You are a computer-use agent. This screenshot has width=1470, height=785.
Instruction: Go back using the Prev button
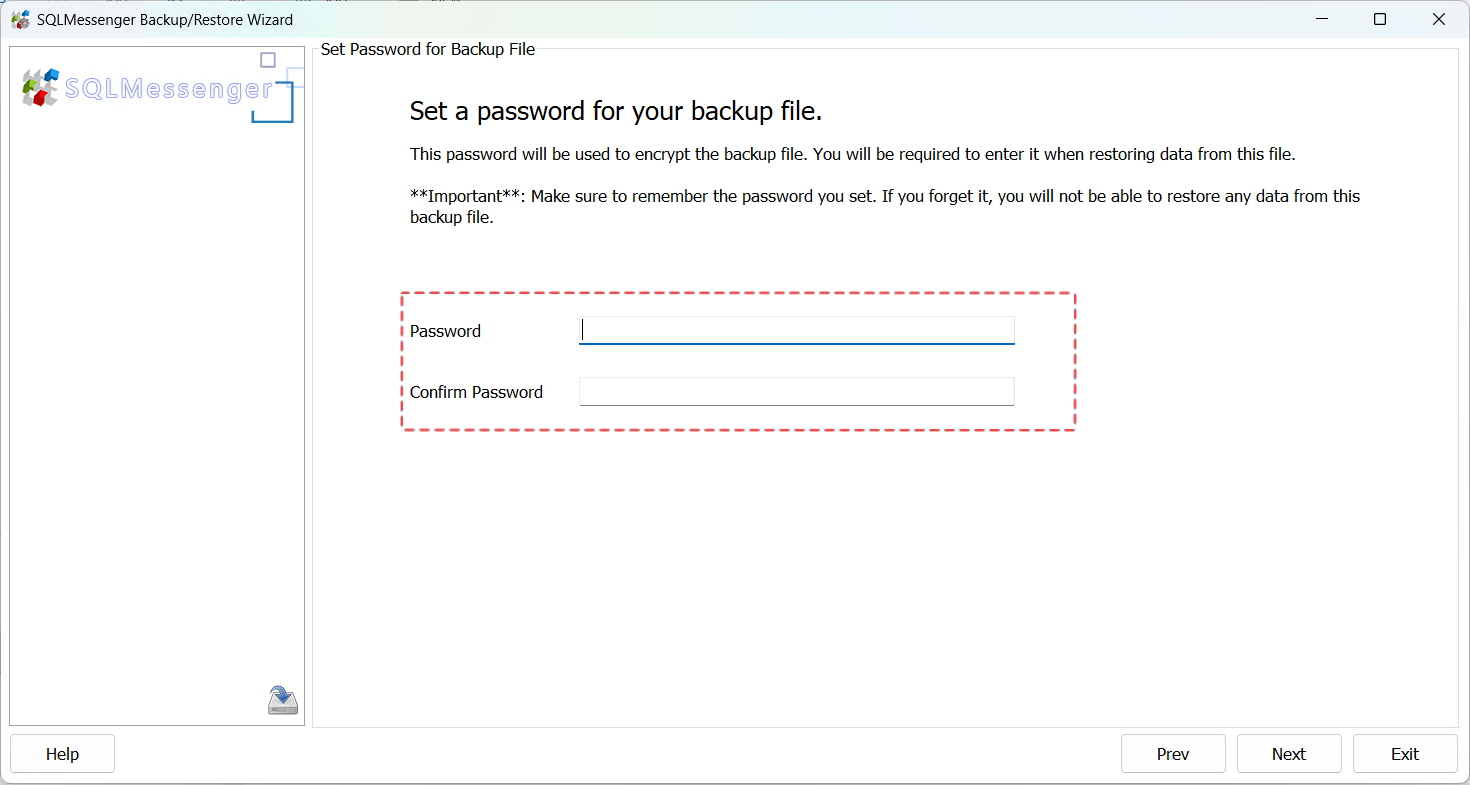pyautogui.click(x=1173, y=753)
